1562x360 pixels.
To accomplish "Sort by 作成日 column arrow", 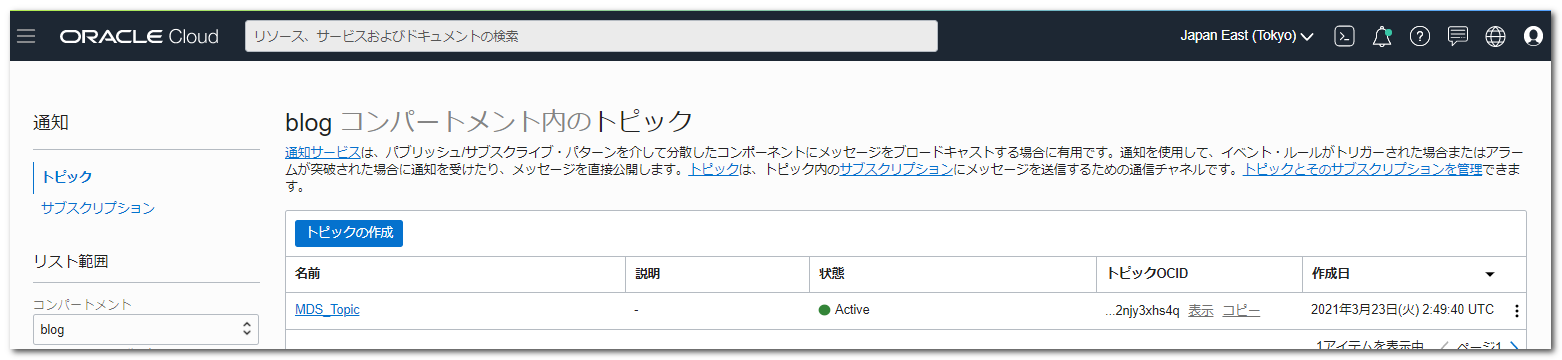I will (x=1490, y=274).
